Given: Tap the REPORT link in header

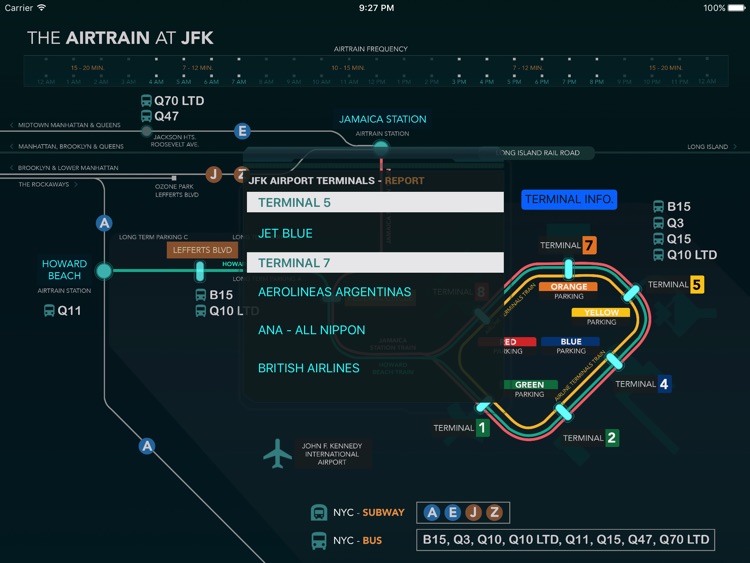Looking at the screenshot, I should click(404, 181).
